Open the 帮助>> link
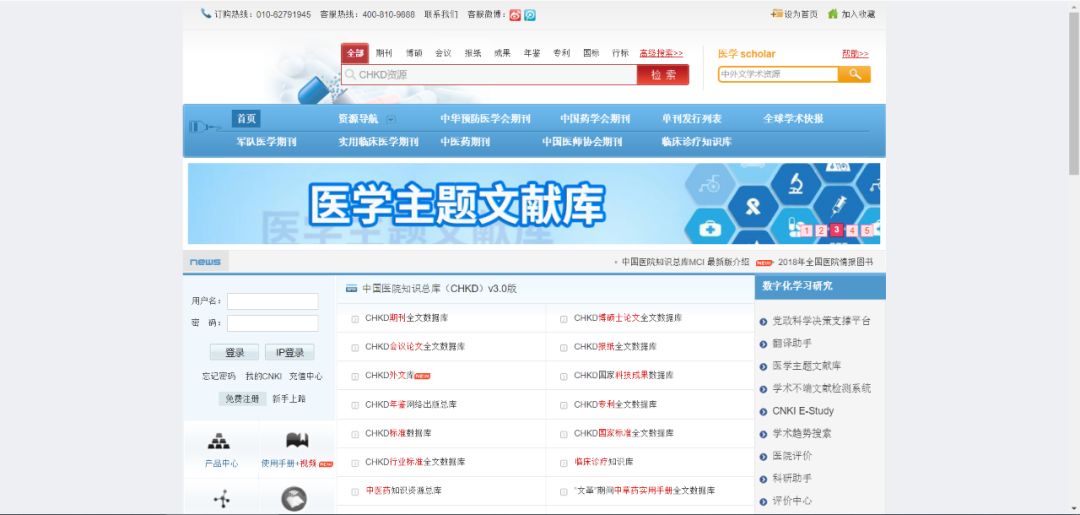The image size is (1080, 515). click(855, 54)
